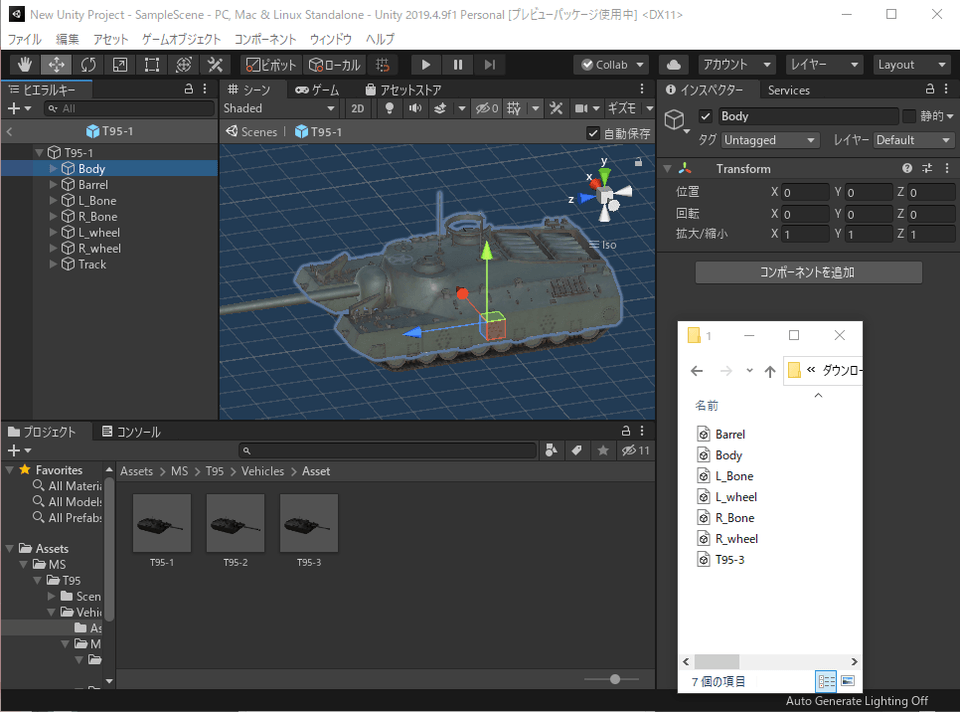Open cloud services icon

click(x=673, y=64)
